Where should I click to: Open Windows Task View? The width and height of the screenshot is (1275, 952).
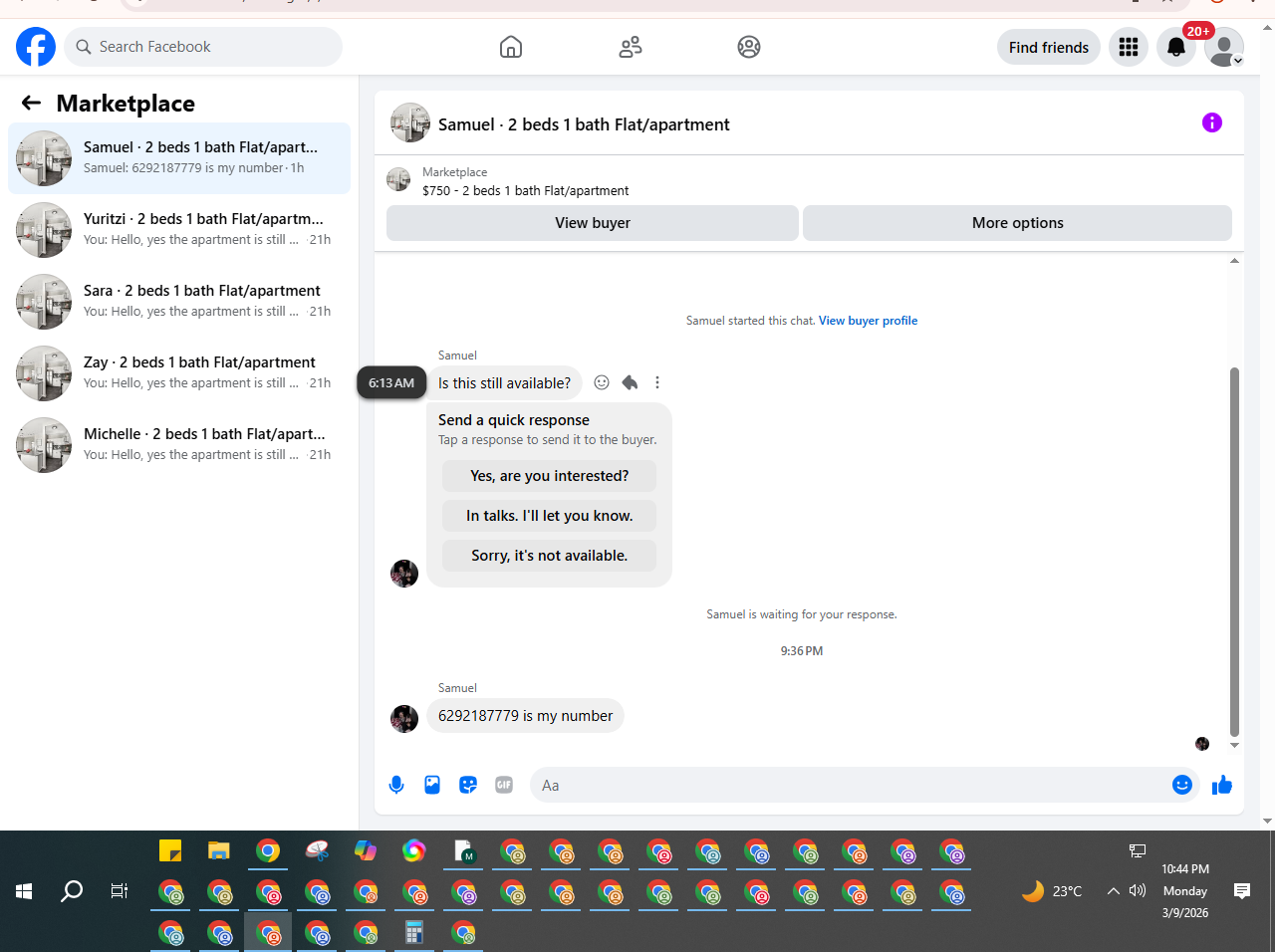pyautogui.click(x=120, y=891)
